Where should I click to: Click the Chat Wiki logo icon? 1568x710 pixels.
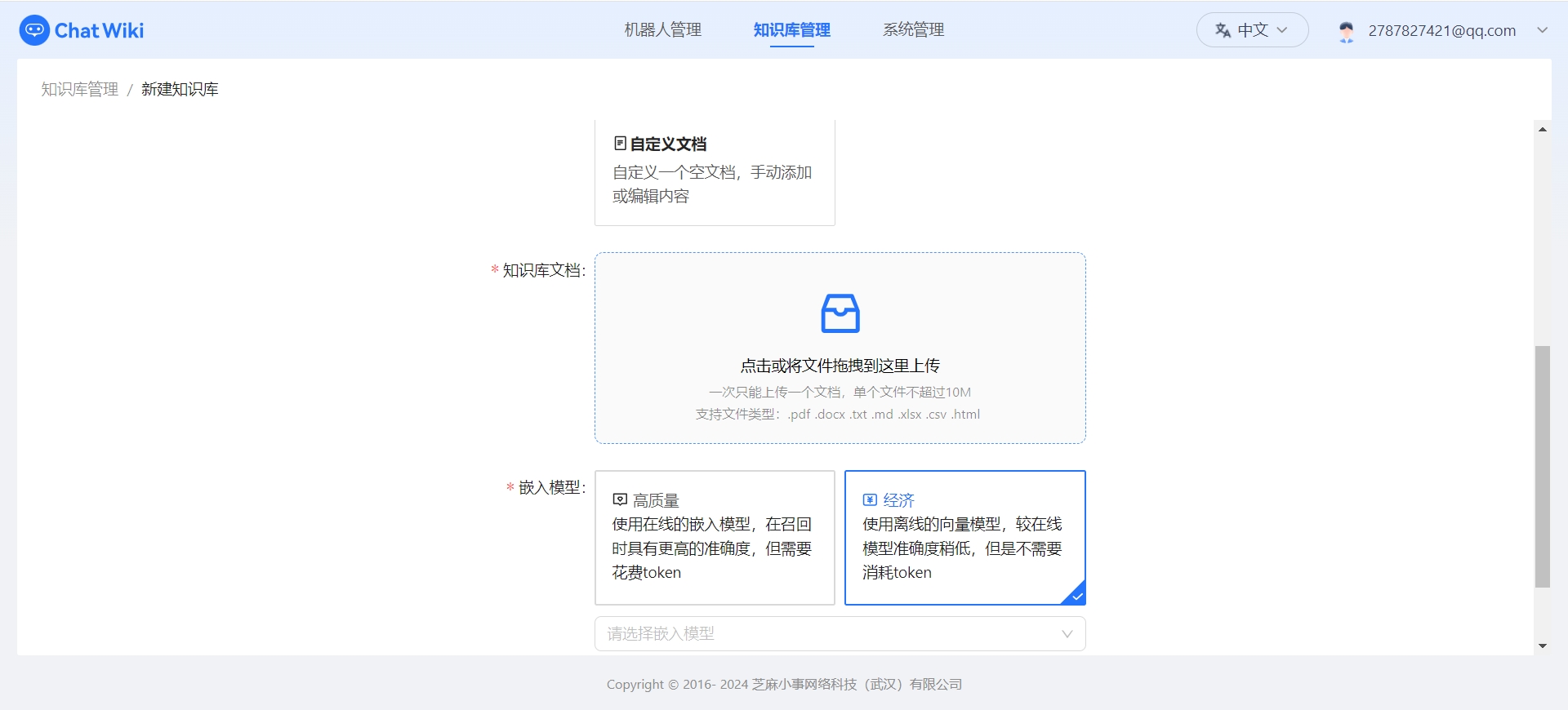pyautogui.click(x=34, y=30)
